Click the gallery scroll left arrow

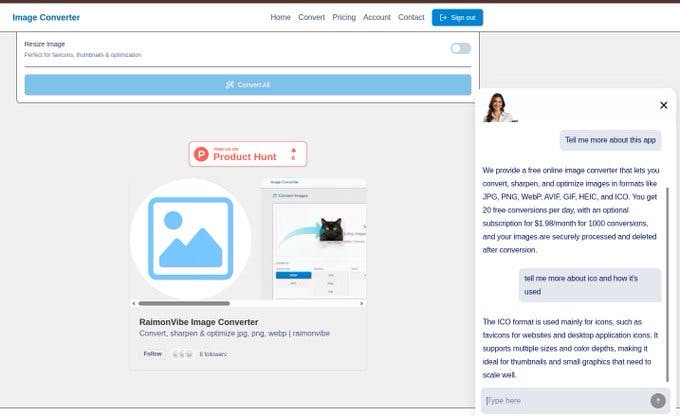coord(134,304)
